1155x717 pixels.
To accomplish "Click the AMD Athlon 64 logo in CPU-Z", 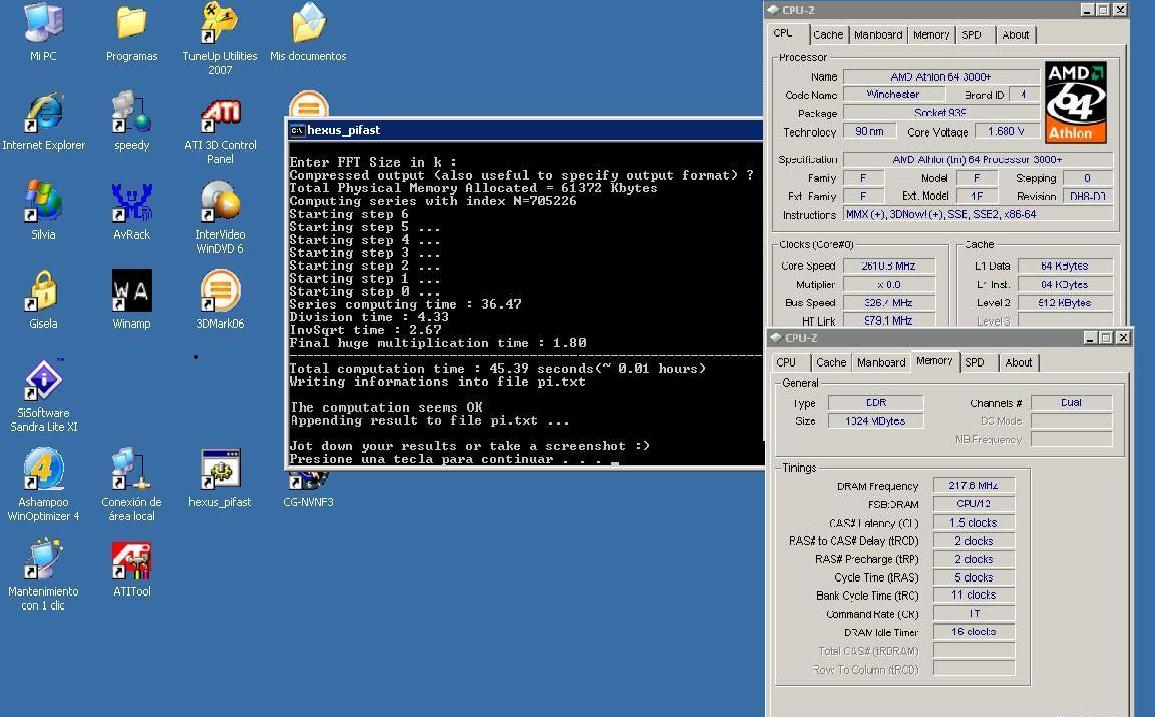I will click(x=1075, y=102).
